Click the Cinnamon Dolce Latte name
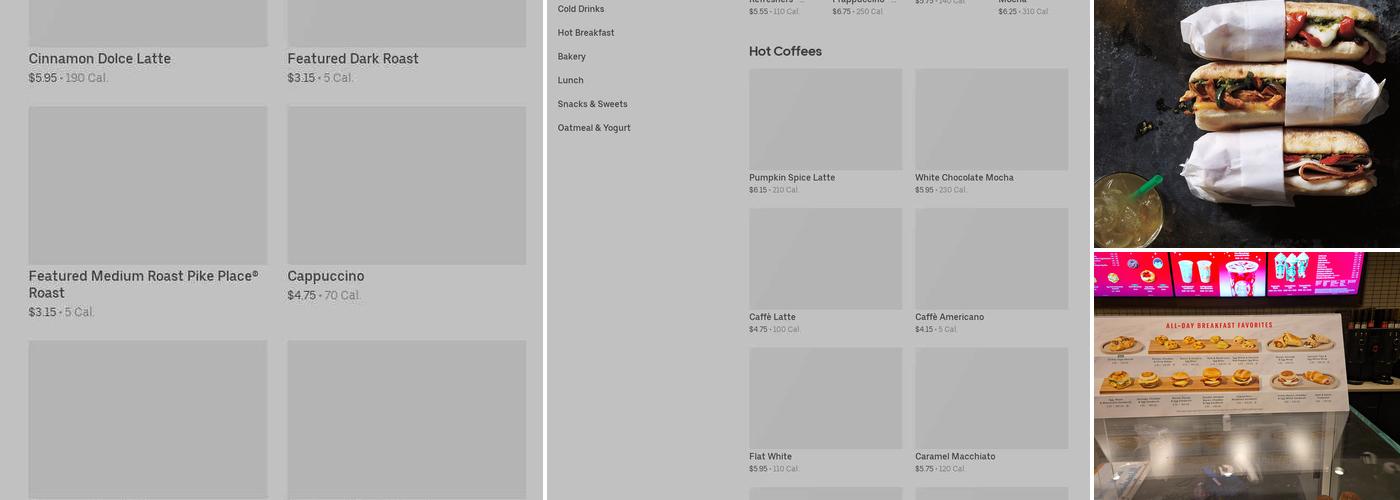The image size is (1400, 500). coord(100,59)
